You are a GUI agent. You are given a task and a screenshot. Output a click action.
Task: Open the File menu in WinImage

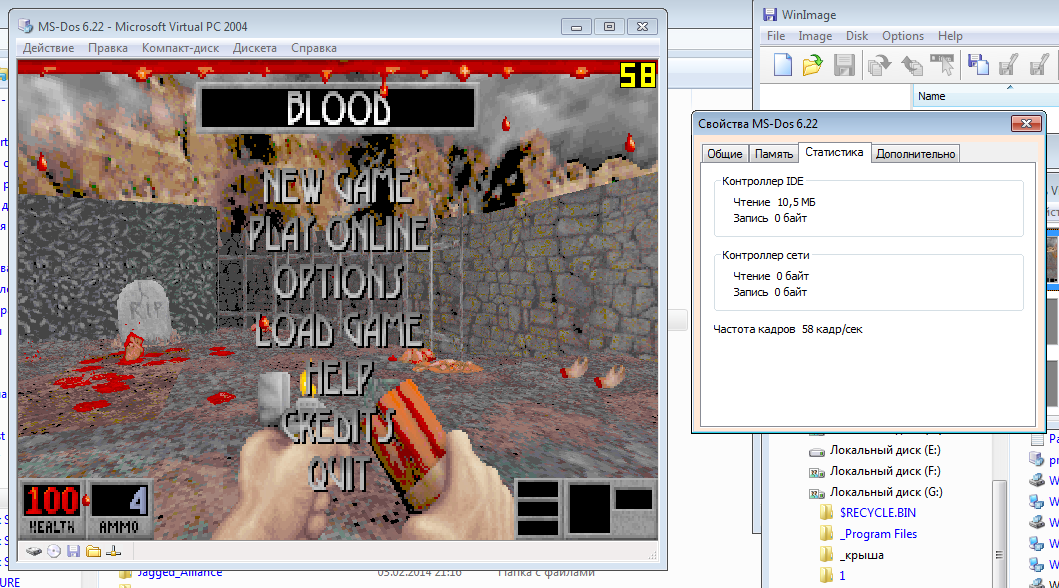pos(776,36)
